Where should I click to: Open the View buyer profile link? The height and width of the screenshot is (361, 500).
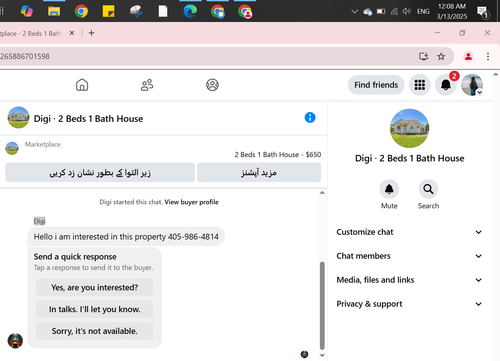[x=191, y=202]
